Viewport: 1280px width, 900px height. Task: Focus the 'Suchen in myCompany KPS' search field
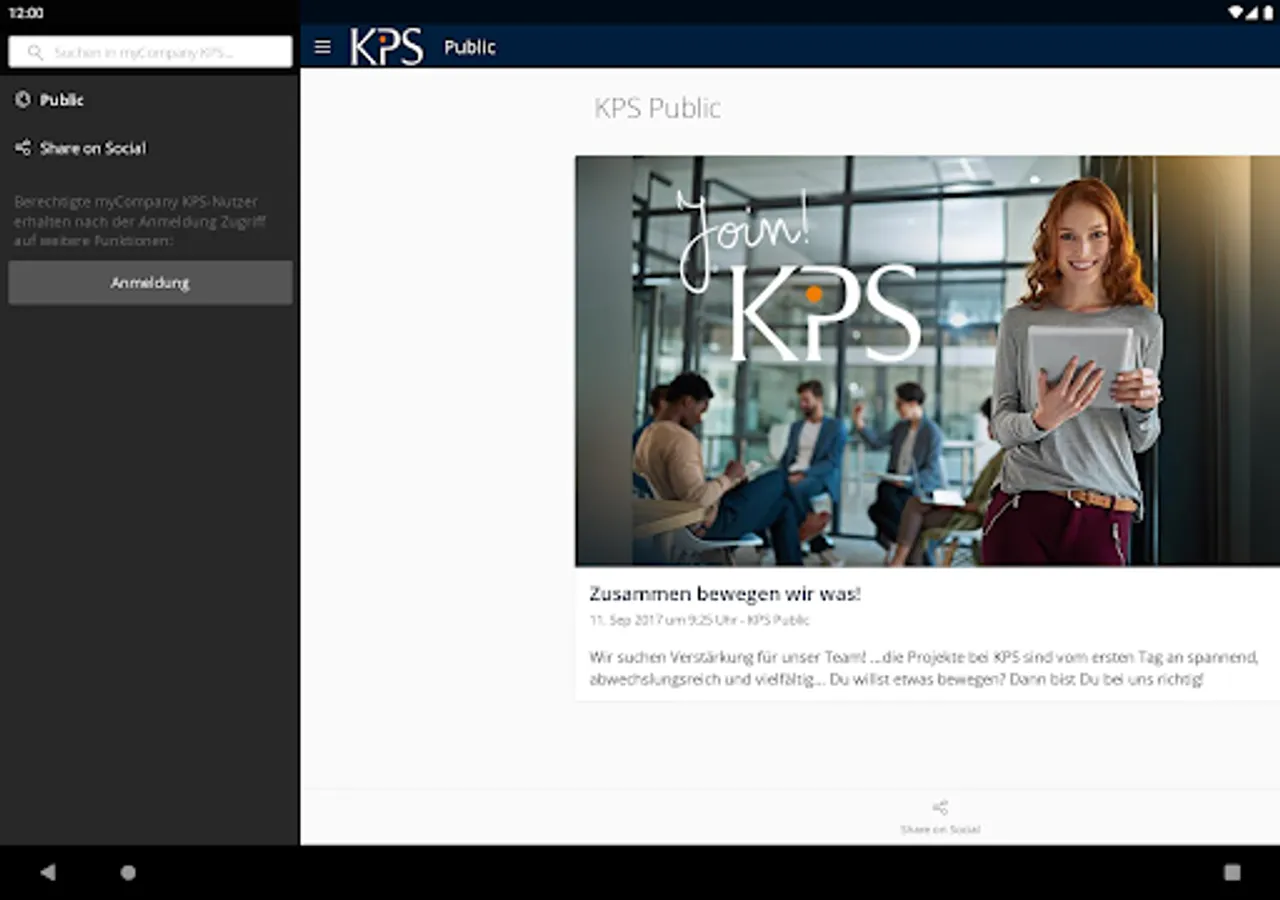[150, 52]
